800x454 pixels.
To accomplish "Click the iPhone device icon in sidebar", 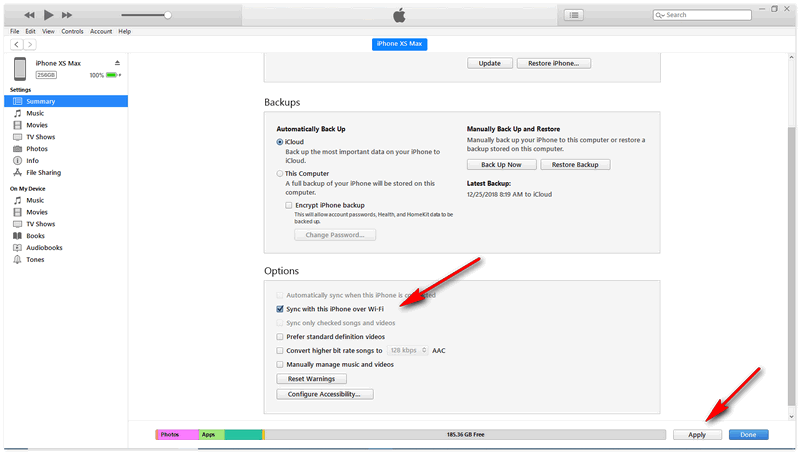I will coord(20,69).
